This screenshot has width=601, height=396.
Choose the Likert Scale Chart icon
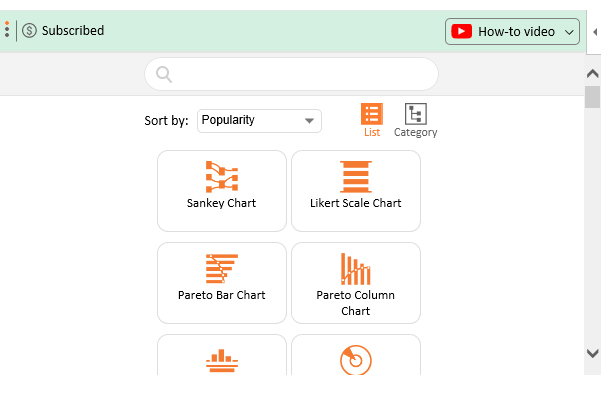point(356,177)
